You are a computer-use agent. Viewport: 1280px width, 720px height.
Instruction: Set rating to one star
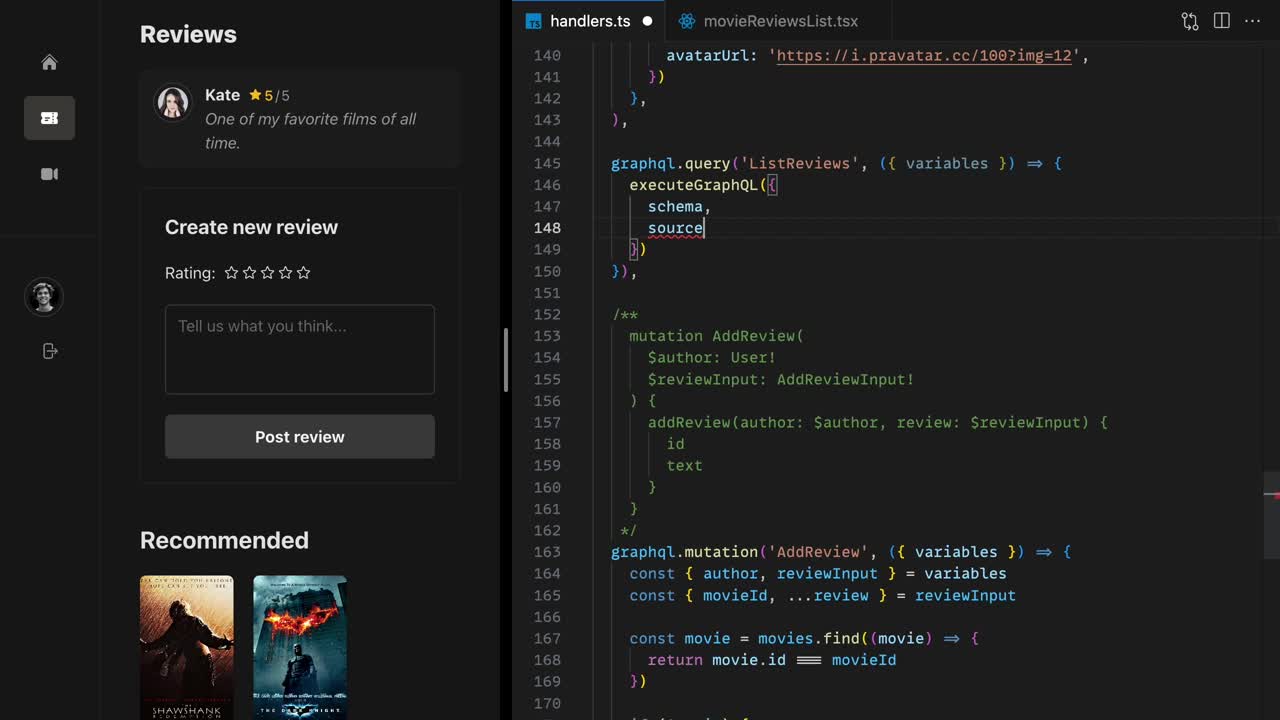tap(232, 273)
